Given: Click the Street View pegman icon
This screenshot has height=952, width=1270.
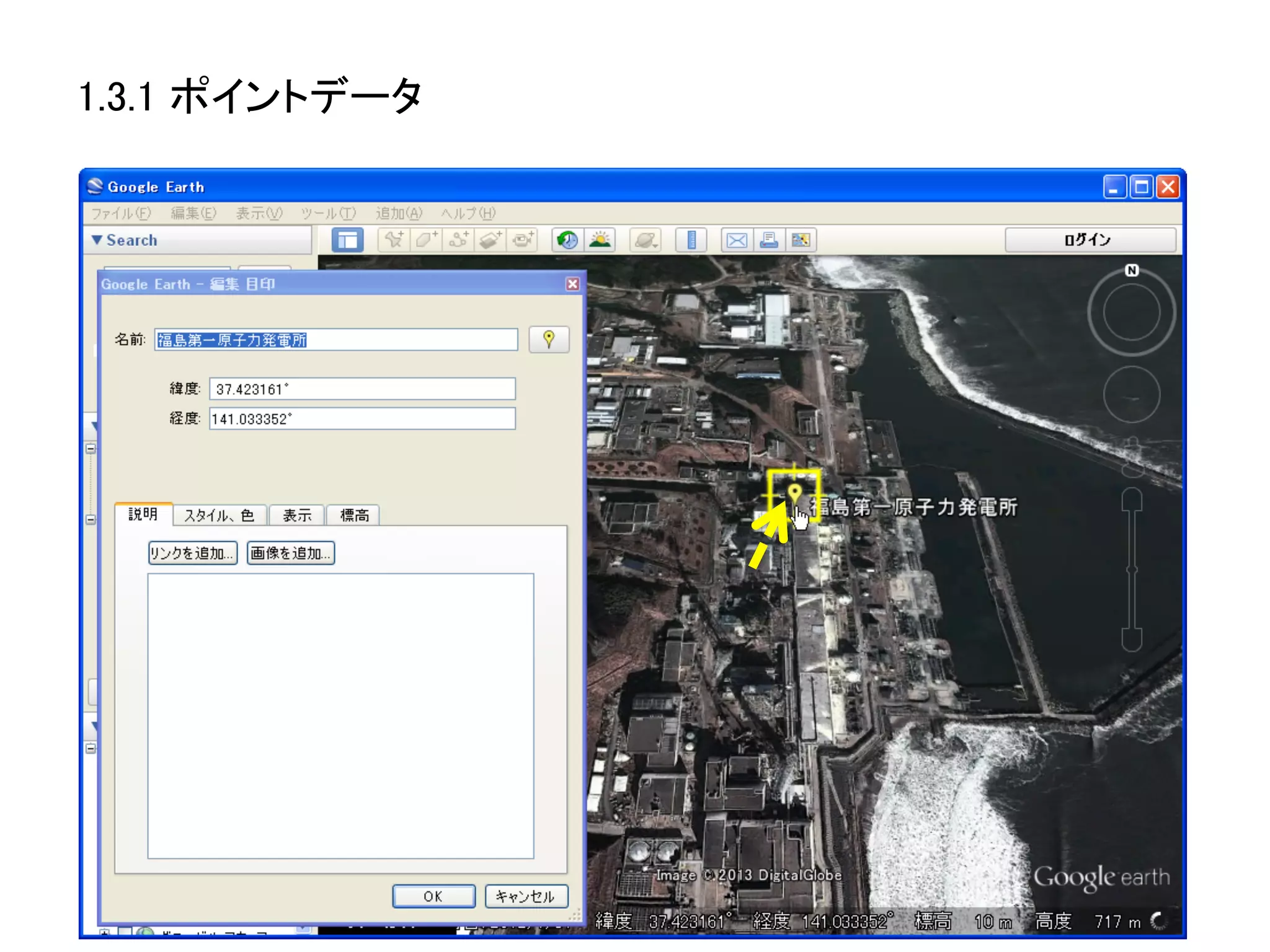Looking at the screenshot, I should tap(1133, 457).
